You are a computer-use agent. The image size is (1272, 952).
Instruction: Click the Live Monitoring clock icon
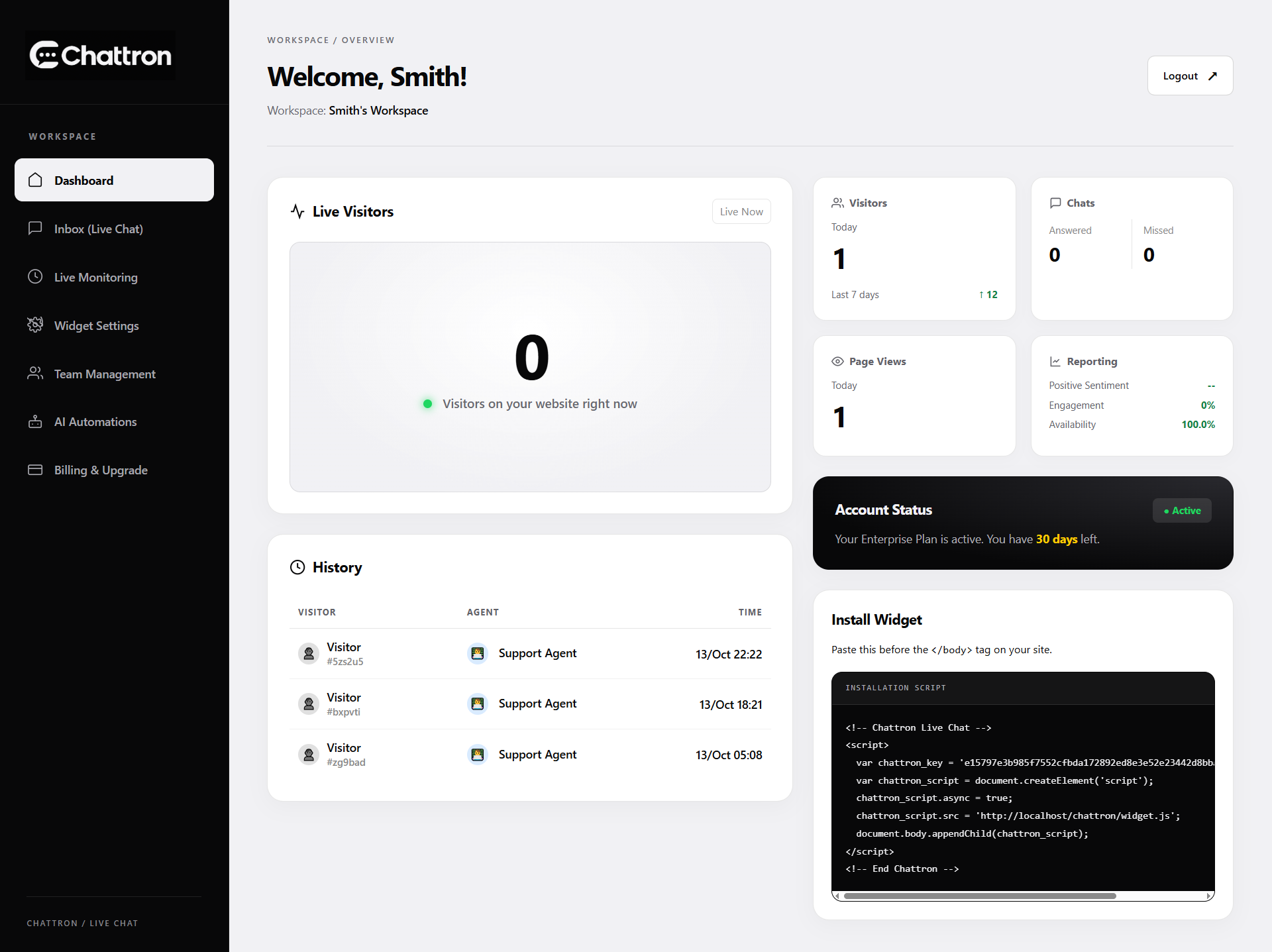click(x=35, y=277)
